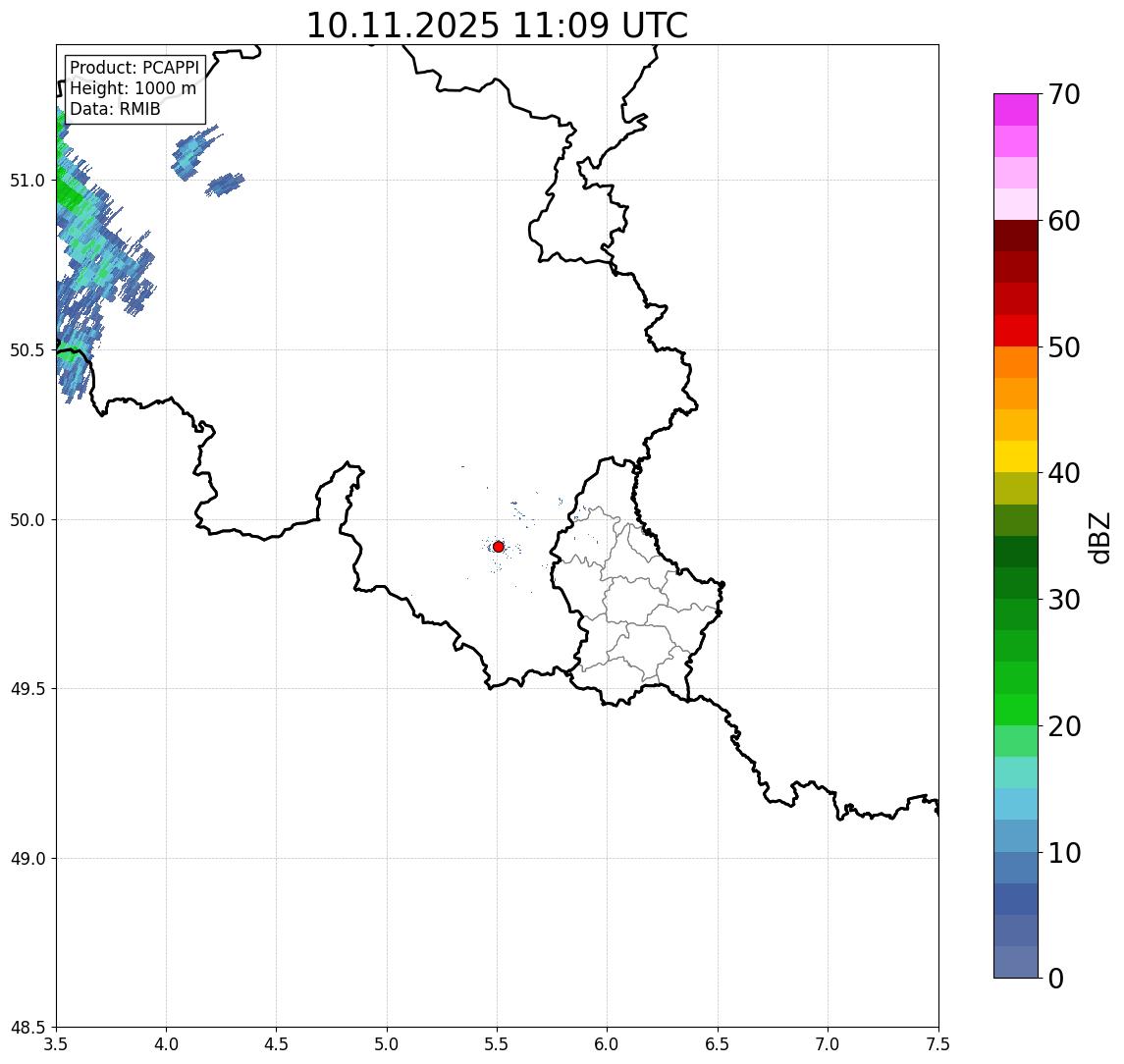Click the latitude axis label 50.0
Screen dimensions: 1124x1064
[27, 520]
